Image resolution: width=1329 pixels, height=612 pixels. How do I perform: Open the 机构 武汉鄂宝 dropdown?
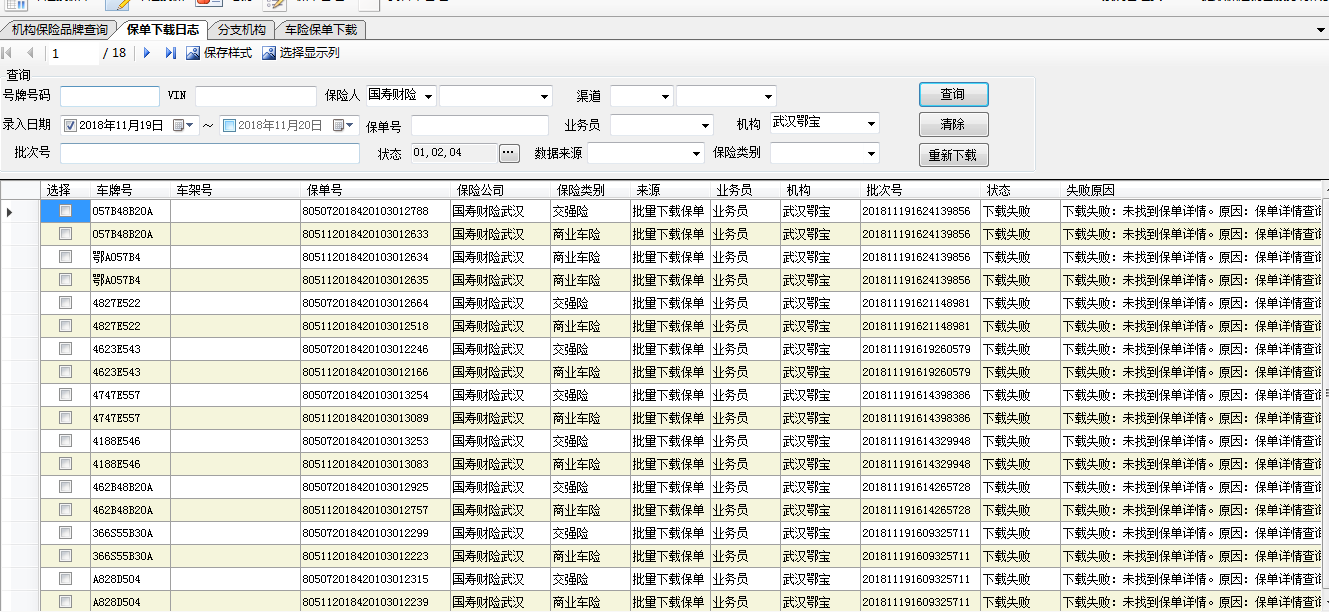click(871, 125)
